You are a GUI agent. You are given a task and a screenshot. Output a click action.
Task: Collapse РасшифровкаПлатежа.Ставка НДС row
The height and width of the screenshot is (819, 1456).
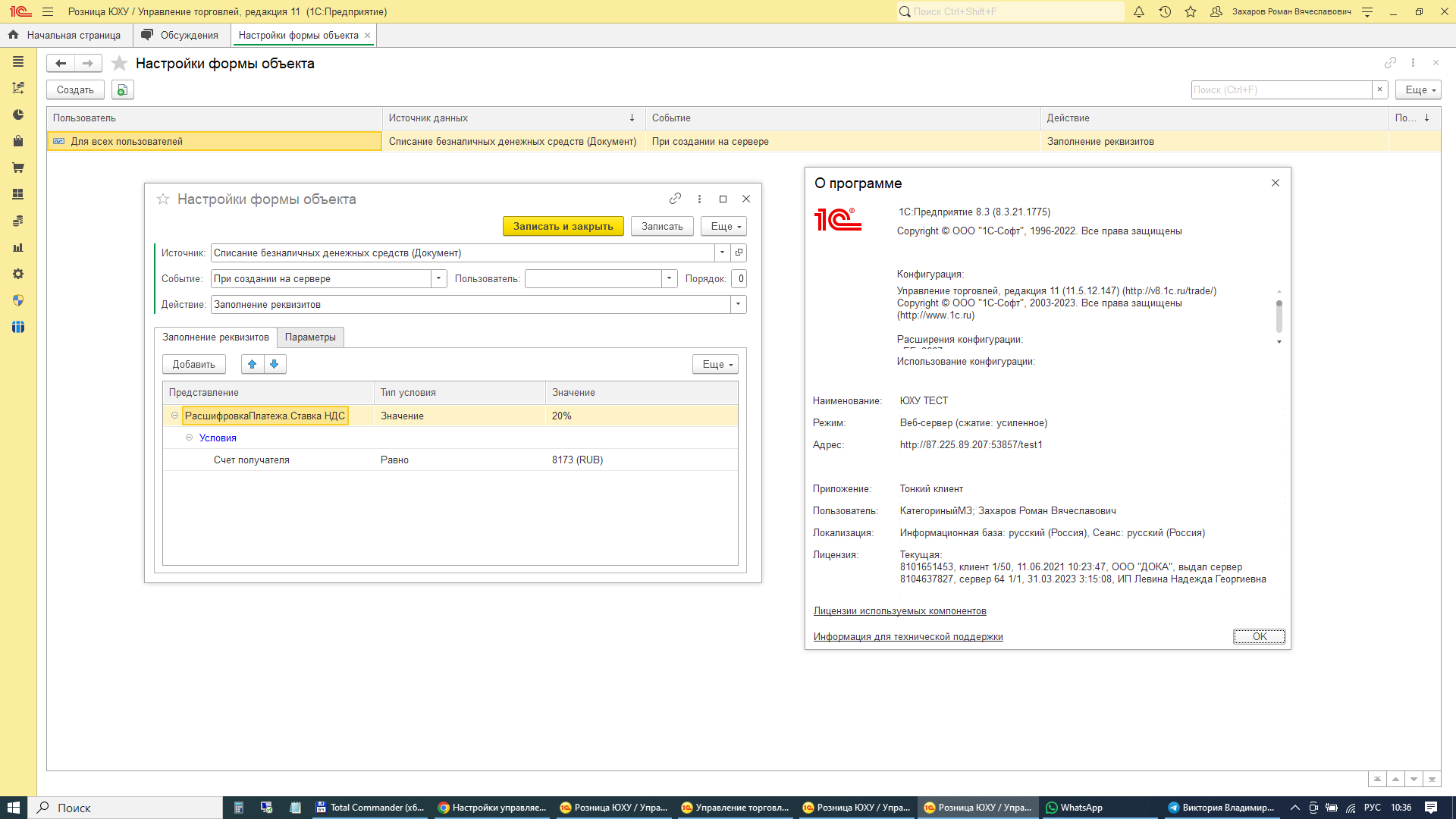174,416
